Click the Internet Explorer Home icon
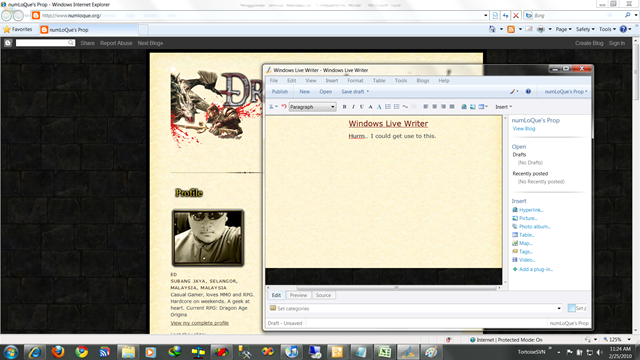 pos(492,29)
